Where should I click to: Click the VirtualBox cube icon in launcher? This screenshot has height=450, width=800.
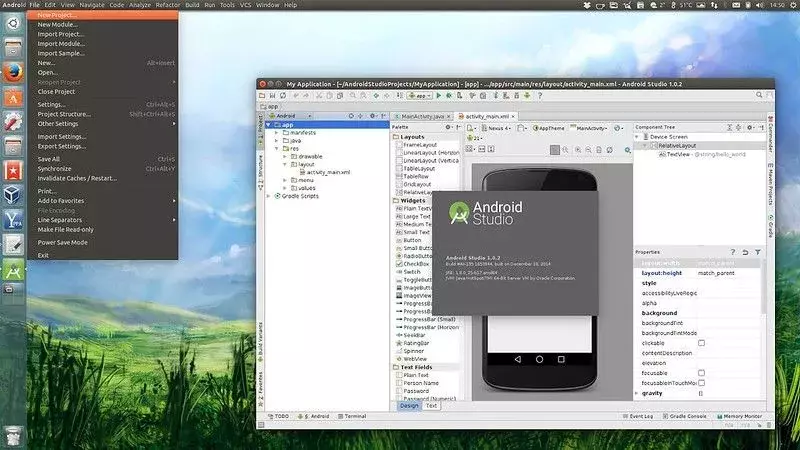coord(13,195)
